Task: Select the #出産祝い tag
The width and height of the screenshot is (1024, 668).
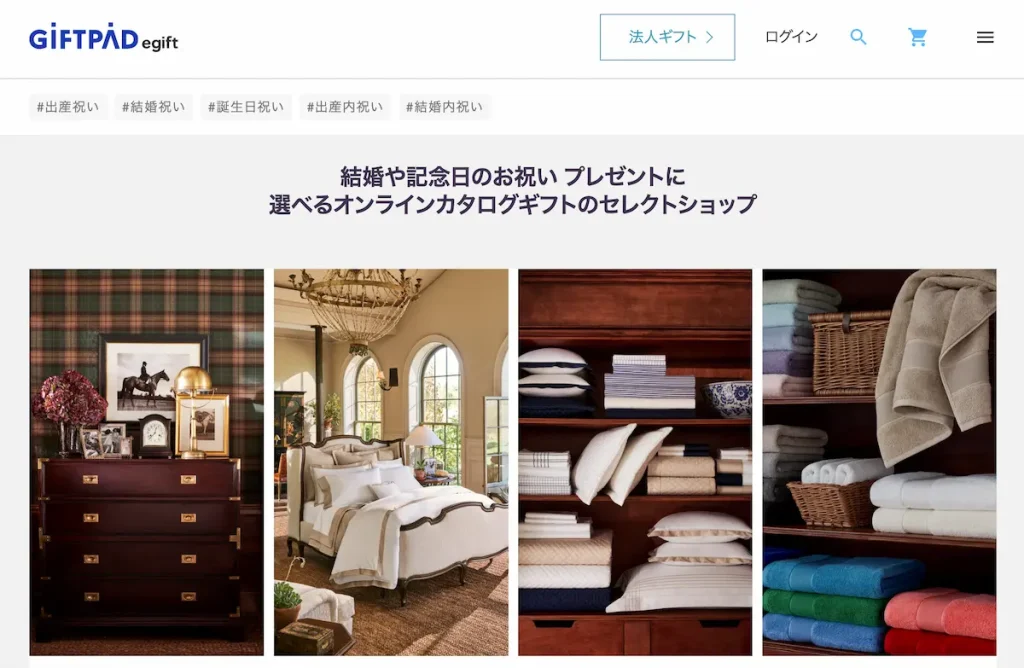Action: tap(68, 107)
